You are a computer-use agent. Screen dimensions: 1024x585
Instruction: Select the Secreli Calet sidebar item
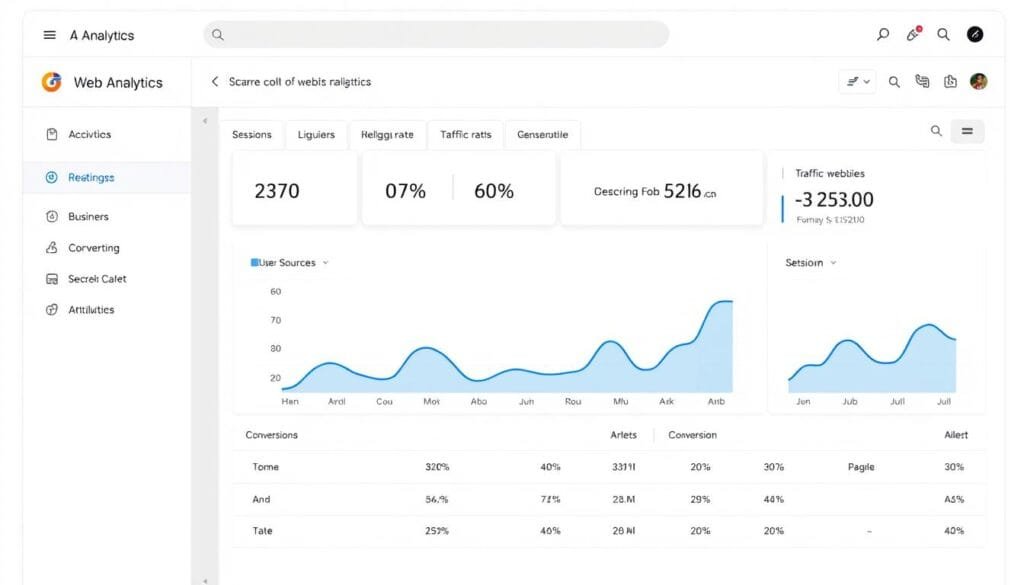pyautogui.click(x=97, y=279)
